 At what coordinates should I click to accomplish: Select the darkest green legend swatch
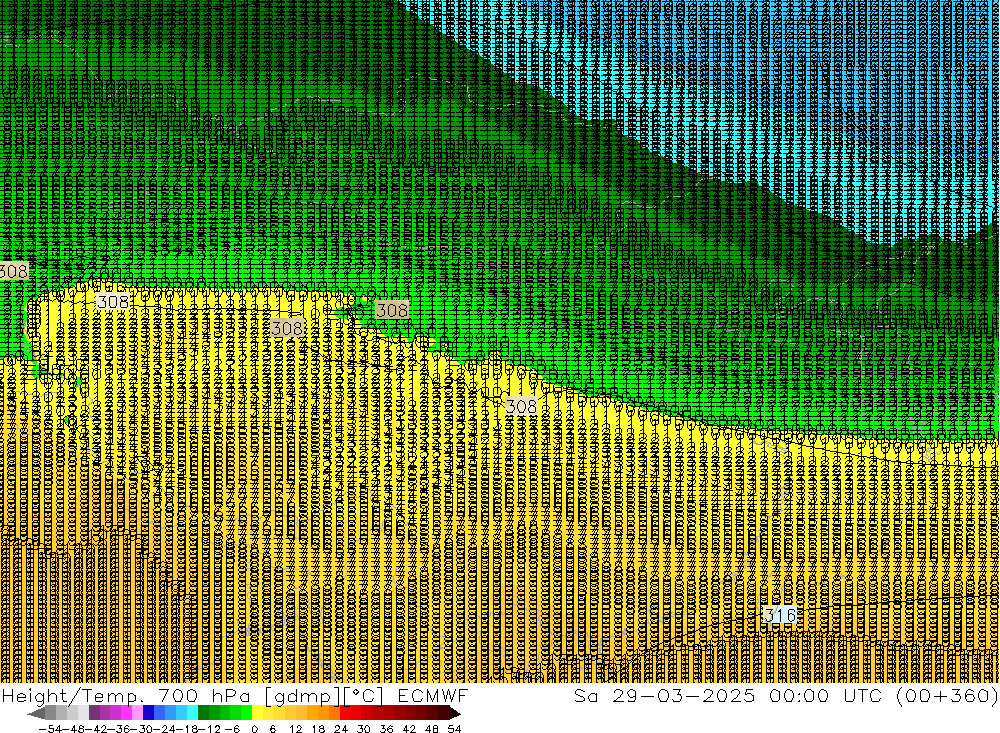203,713
